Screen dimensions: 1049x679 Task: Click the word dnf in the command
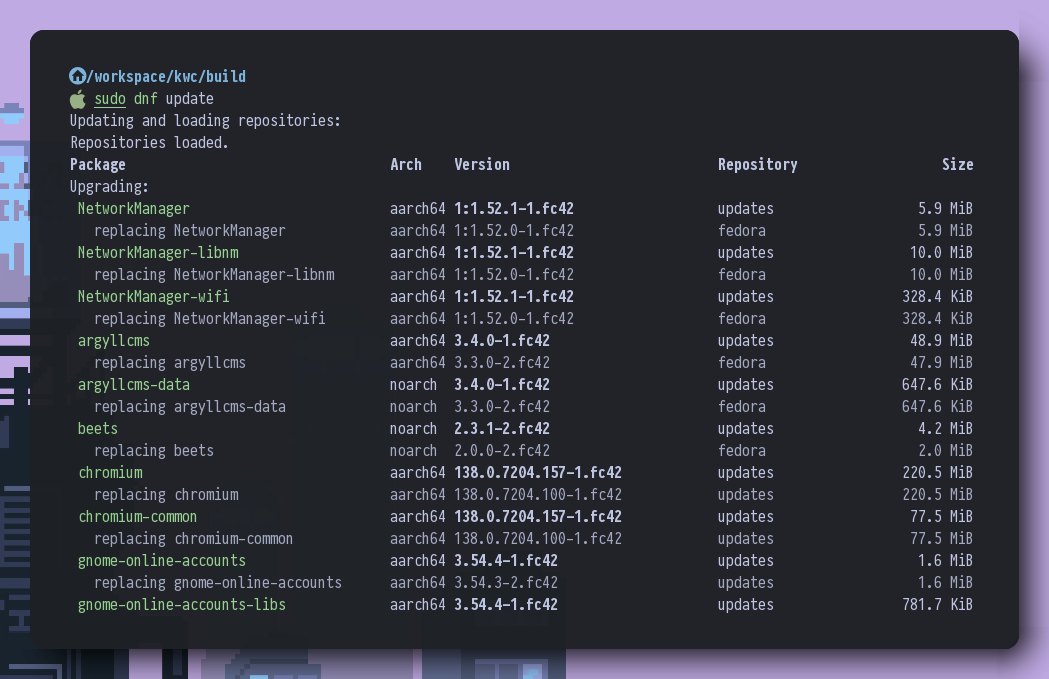pos(146,99)
